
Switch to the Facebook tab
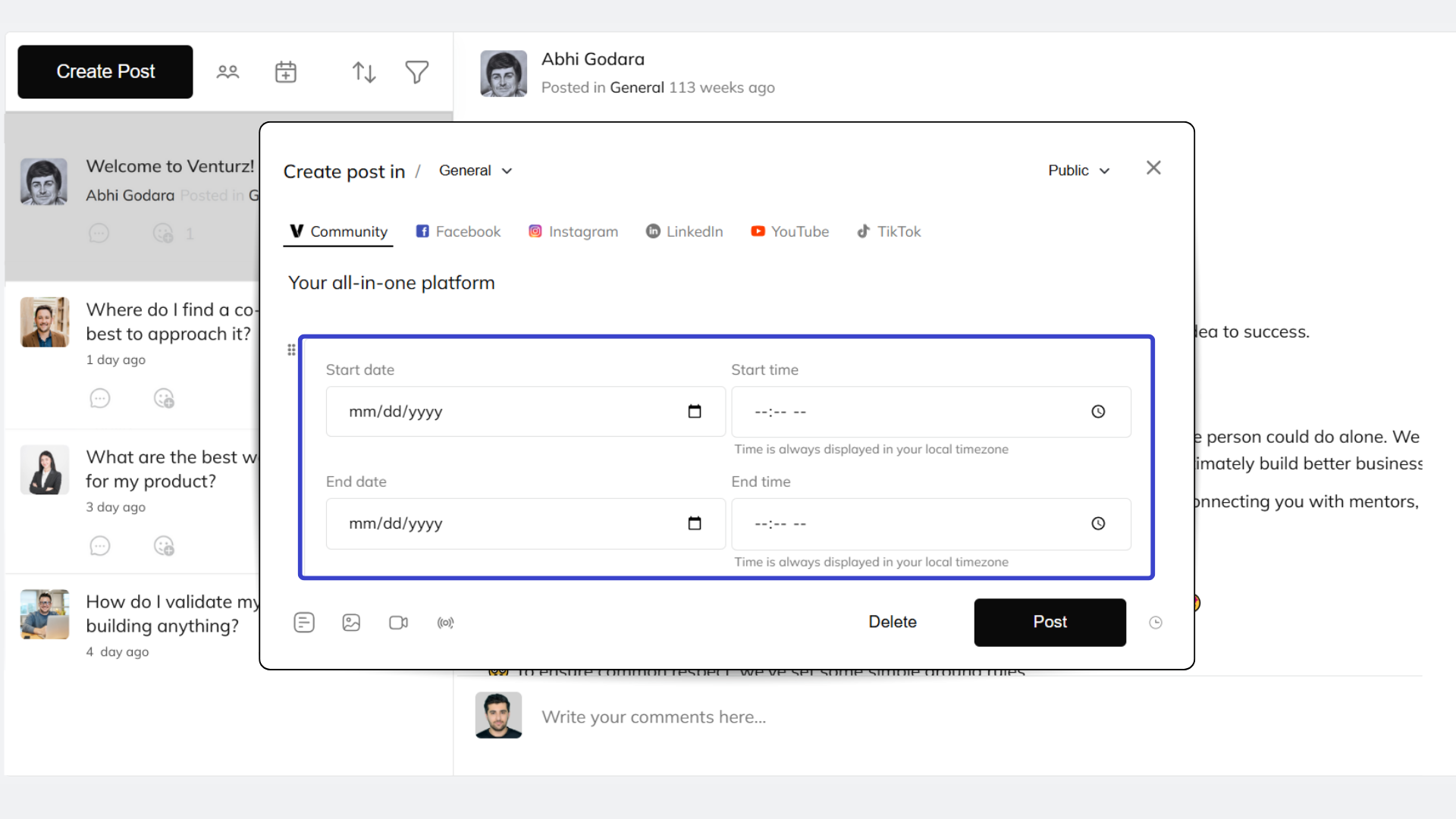point(458,231)
